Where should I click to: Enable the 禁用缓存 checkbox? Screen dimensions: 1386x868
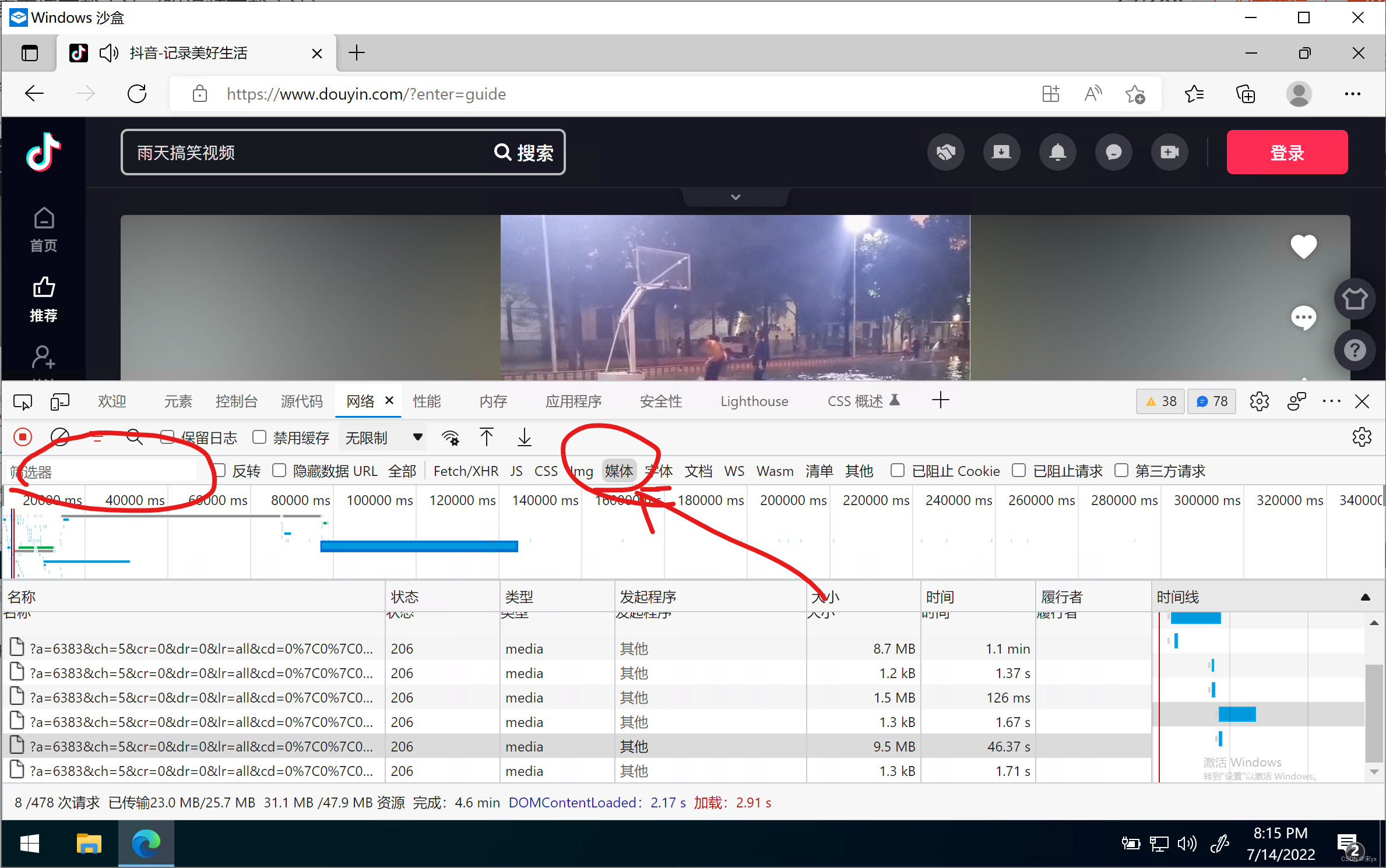tap(260, 437)
